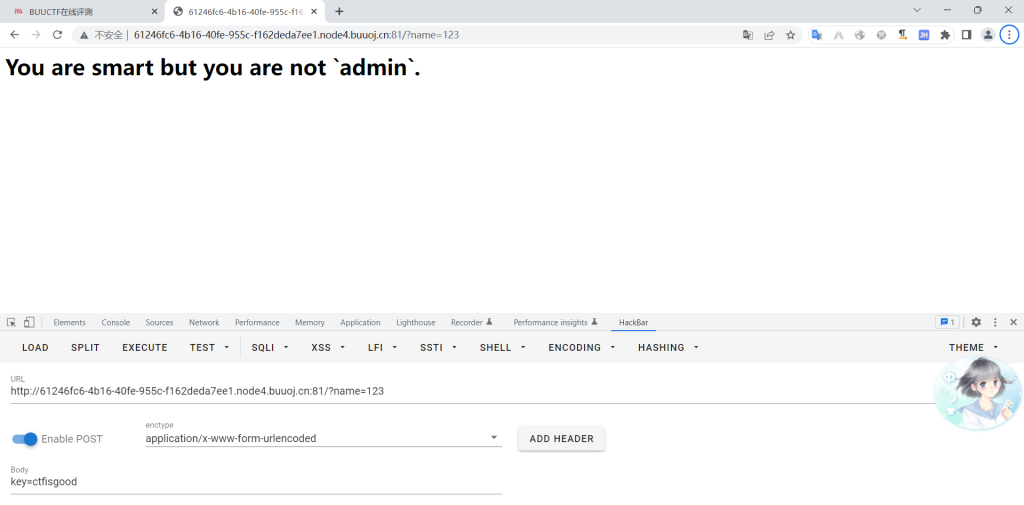Open the Extensions puzzle icon
The height and width of the screenshot is (505, 1024).
coord(945,34)
